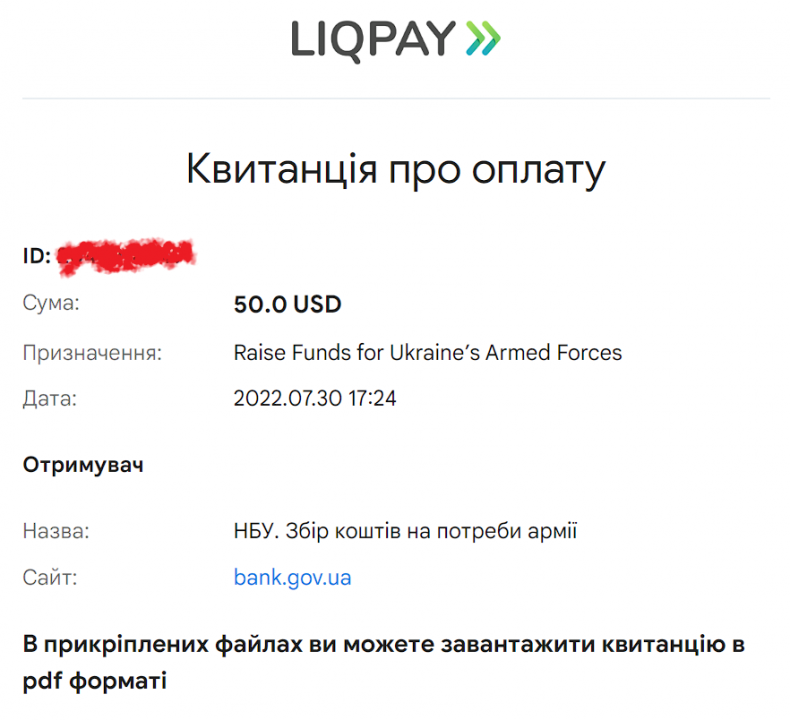Click the "Дата:" label
The image size is (790, 720).
50,398
